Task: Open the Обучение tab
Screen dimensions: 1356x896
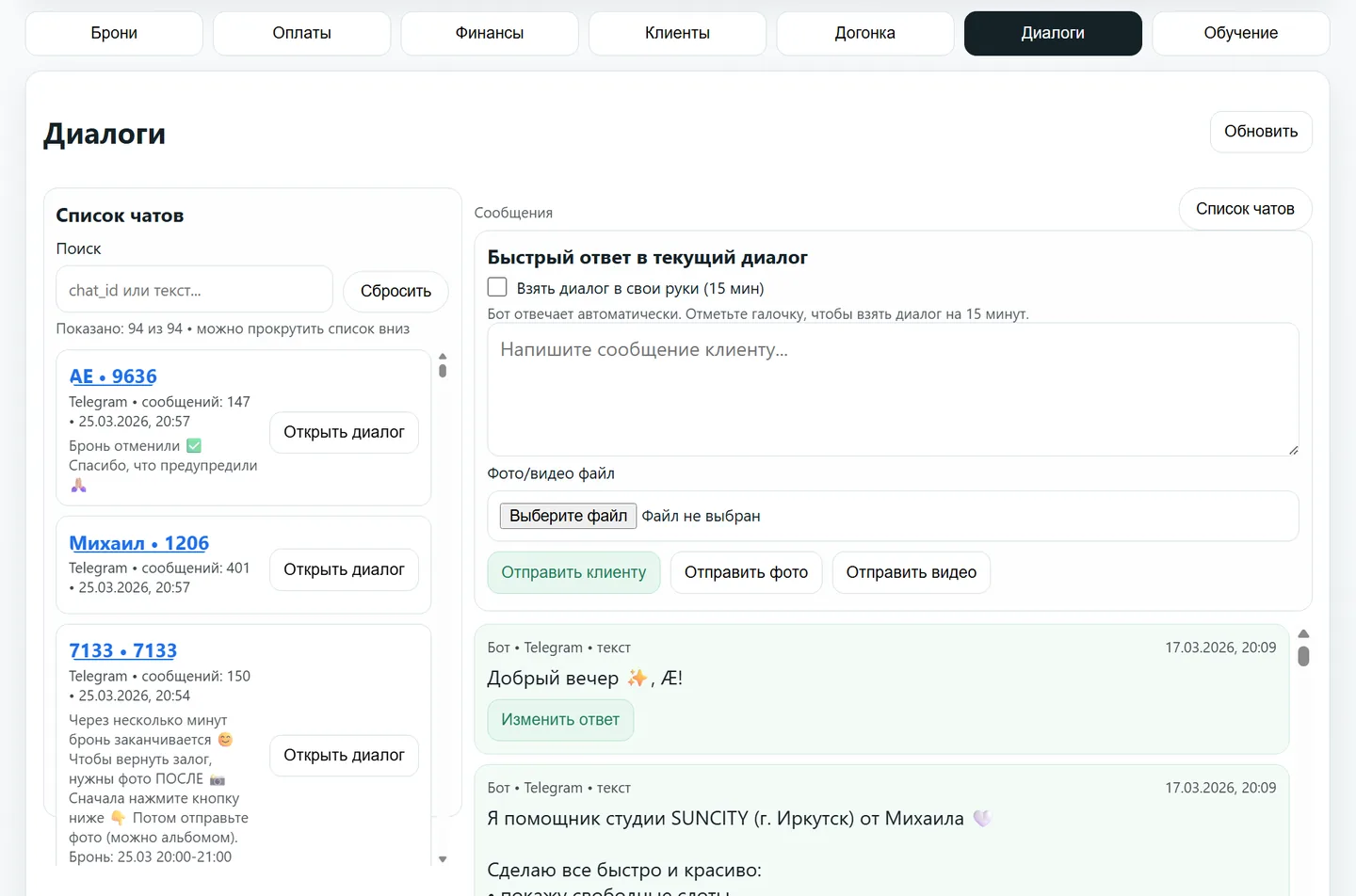Action: (1240, 33)
